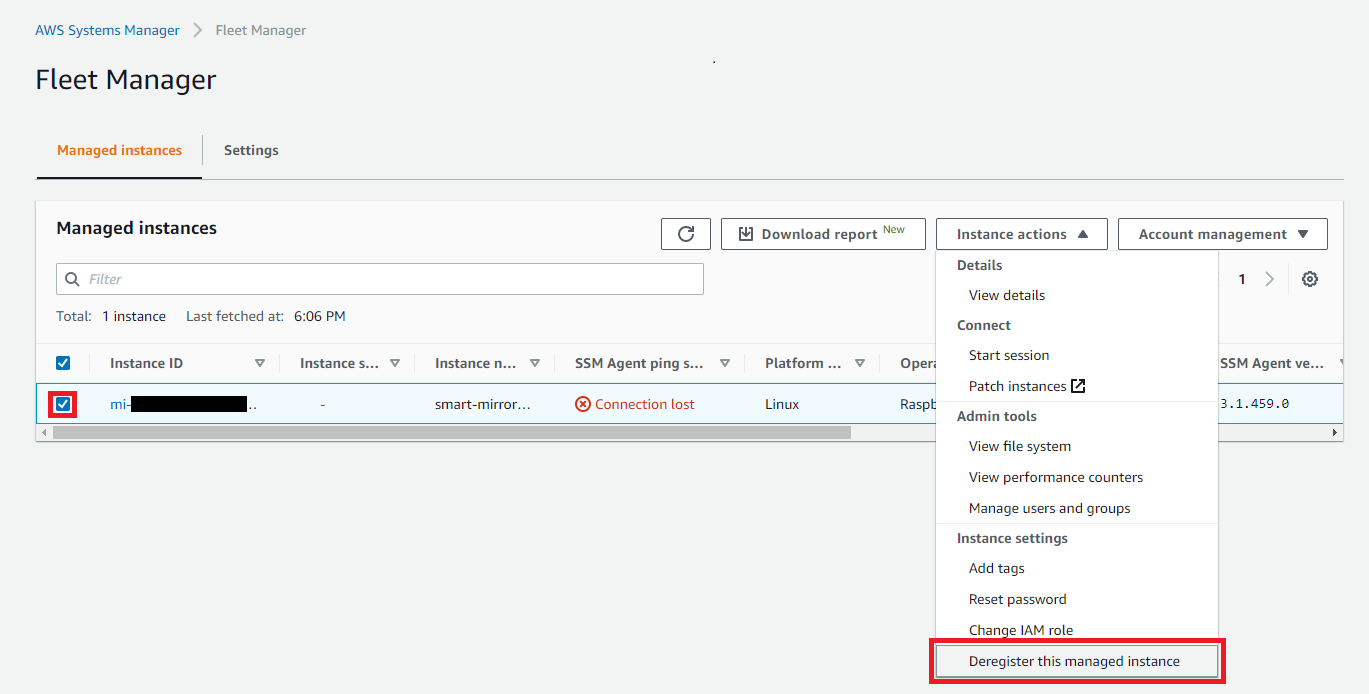Click the Download report button
The image size is (1369, 694).
click(x=822, y=234)
